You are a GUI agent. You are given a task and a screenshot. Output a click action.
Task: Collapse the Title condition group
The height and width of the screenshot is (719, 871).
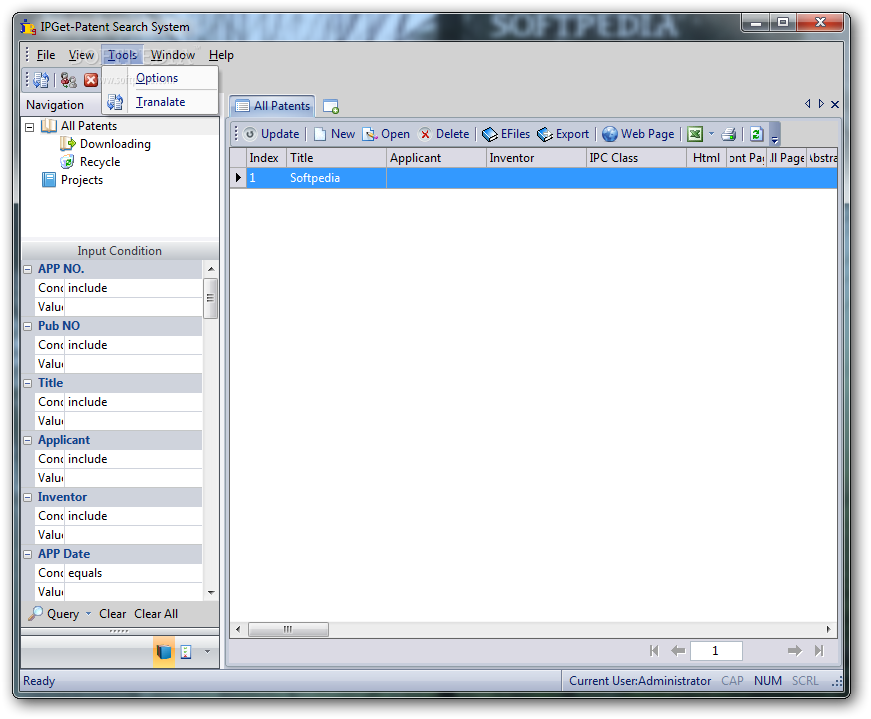click(28, 383)
